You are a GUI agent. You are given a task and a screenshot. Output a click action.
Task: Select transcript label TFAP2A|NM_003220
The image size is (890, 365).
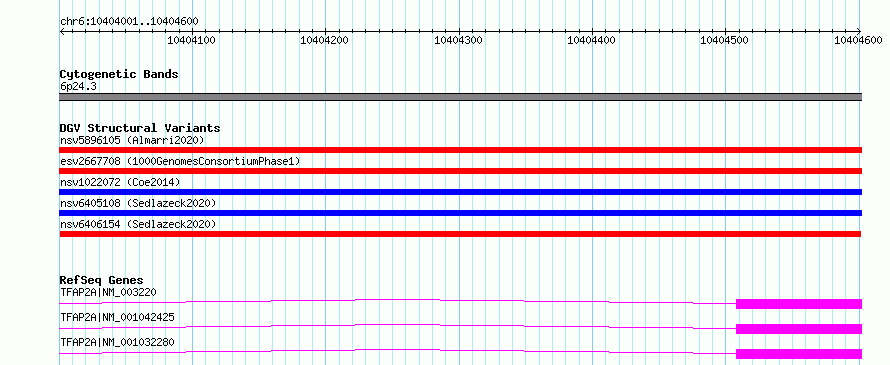click(x=108, y=292)
